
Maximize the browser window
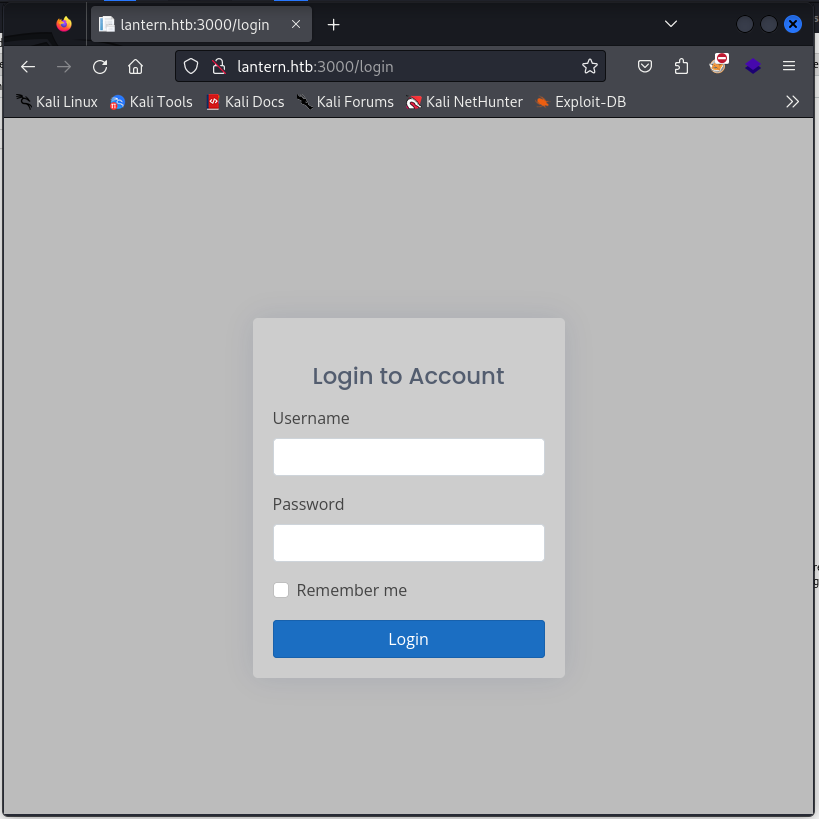click(768, 24)
